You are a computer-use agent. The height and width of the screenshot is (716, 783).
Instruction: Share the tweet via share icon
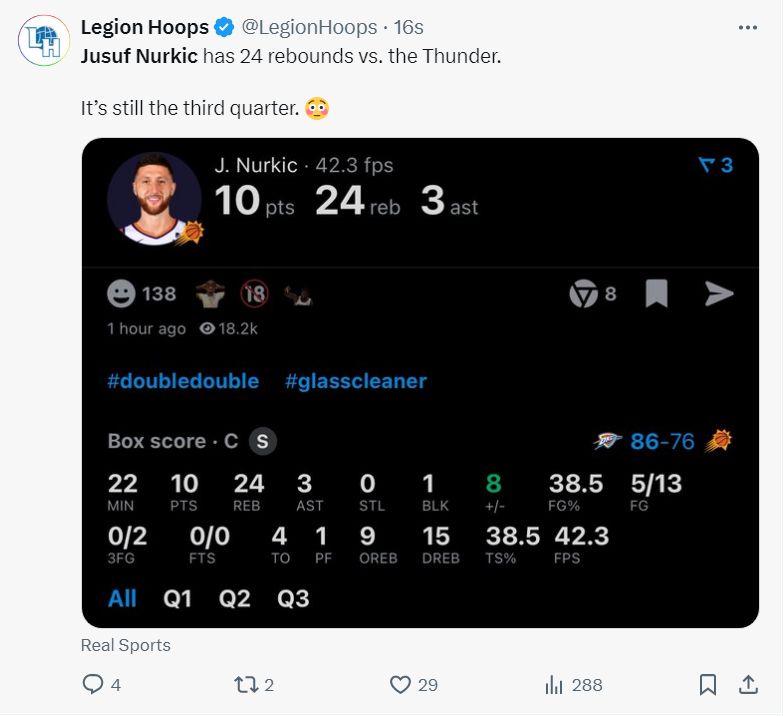(x=747, y=685)
